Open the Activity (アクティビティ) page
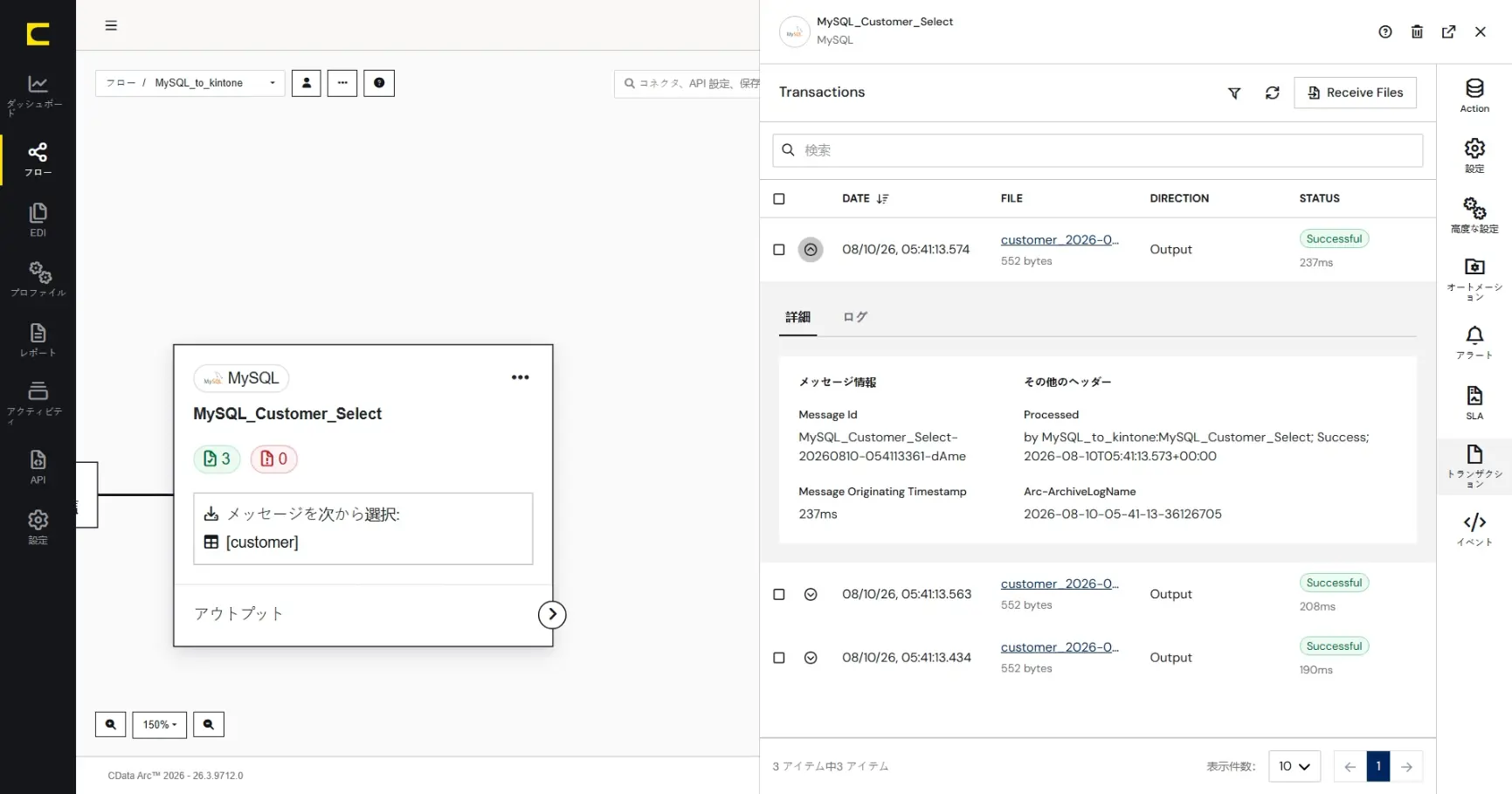The width and height of the screenshot is (1512, 794). click(x=38, y=402)
